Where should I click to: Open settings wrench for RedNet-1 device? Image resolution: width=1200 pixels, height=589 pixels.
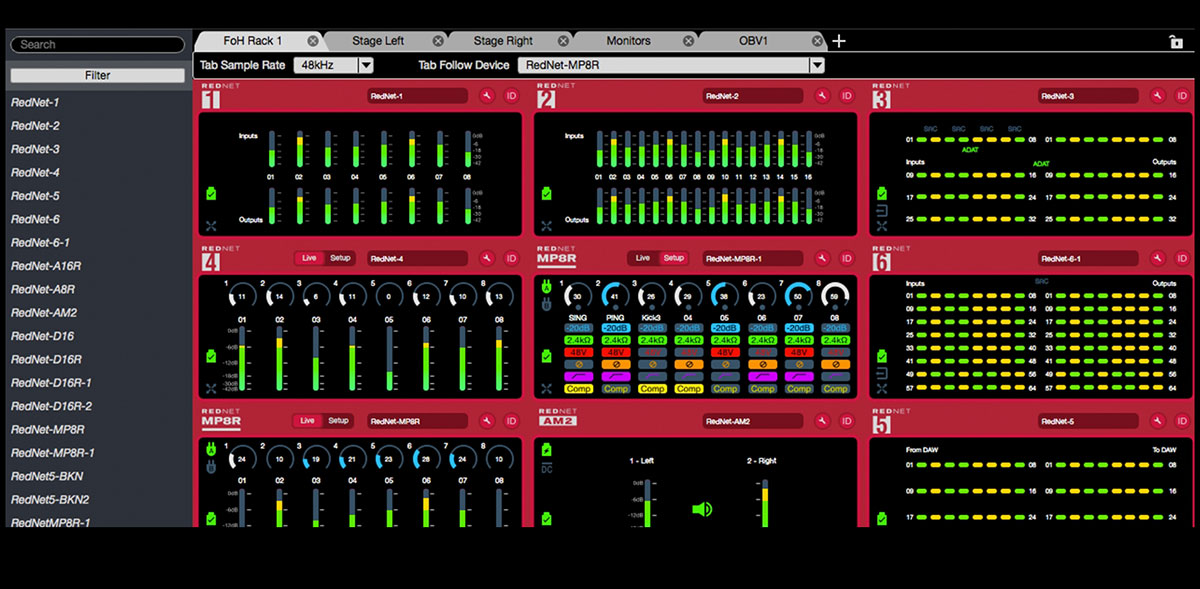[x=487, y=96]
